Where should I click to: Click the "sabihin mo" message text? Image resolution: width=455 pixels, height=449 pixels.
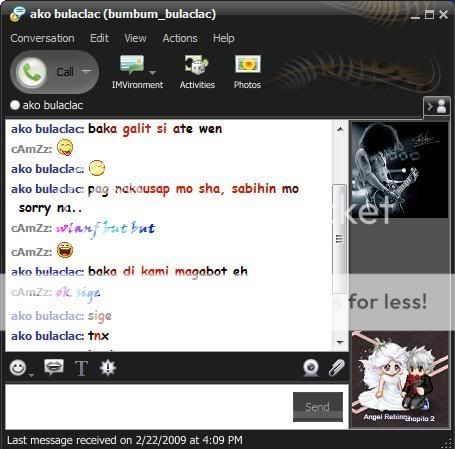(265, 189)
